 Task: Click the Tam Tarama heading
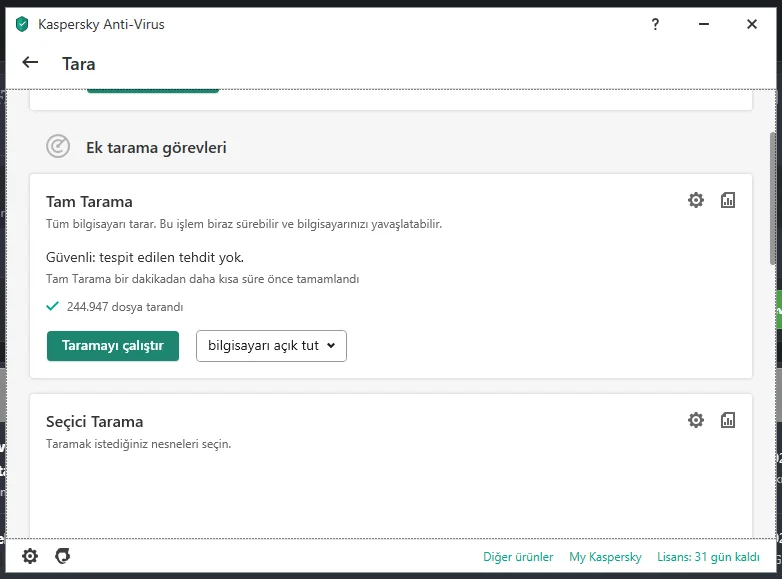(89, 201)
